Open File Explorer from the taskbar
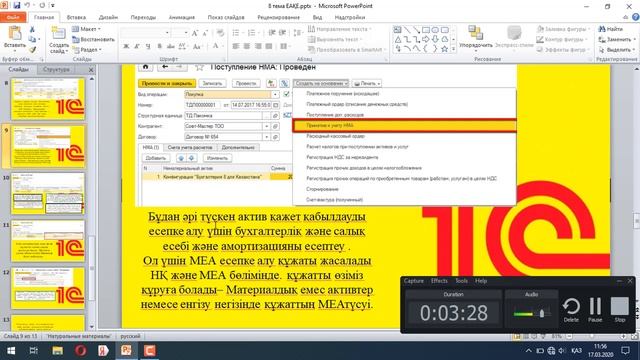Viewport: 640px width, 360px height. (57, 351)
